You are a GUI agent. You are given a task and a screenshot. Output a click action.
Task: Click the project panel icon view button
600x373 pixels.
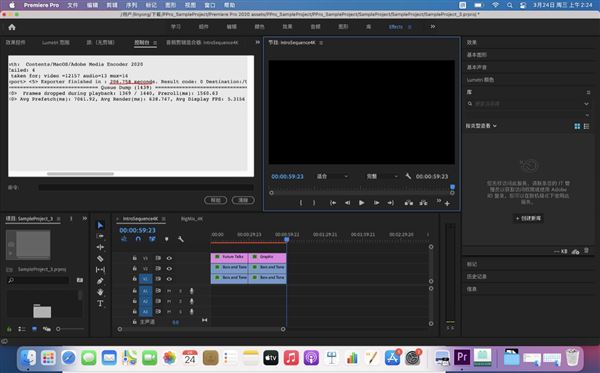point(34,329)
